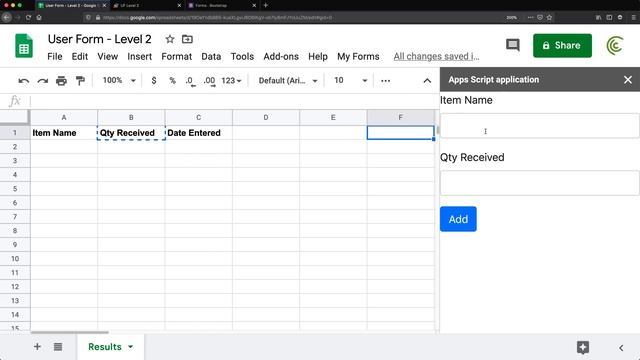Viewport: 640px width, 360px height.
Task: Click the Explore button at bottom right
Action: (x=583, y=347)
